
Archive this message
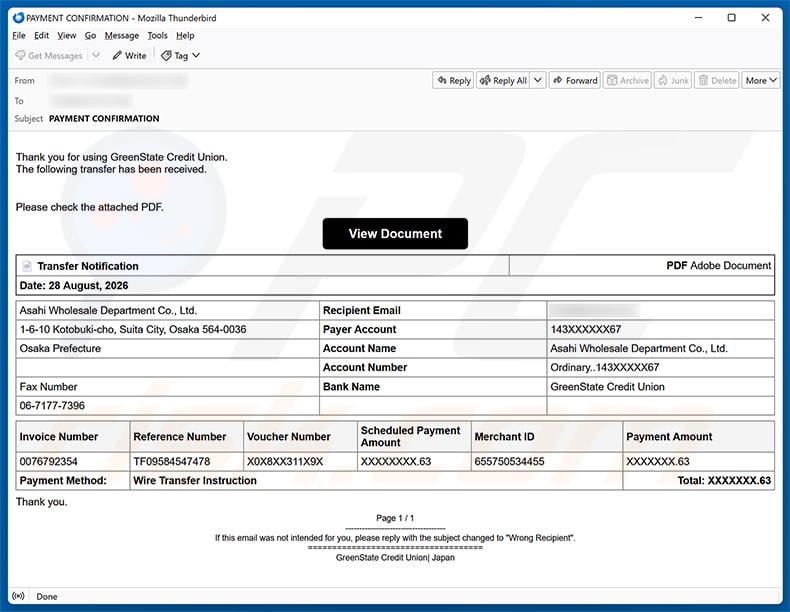pos(627,80)
